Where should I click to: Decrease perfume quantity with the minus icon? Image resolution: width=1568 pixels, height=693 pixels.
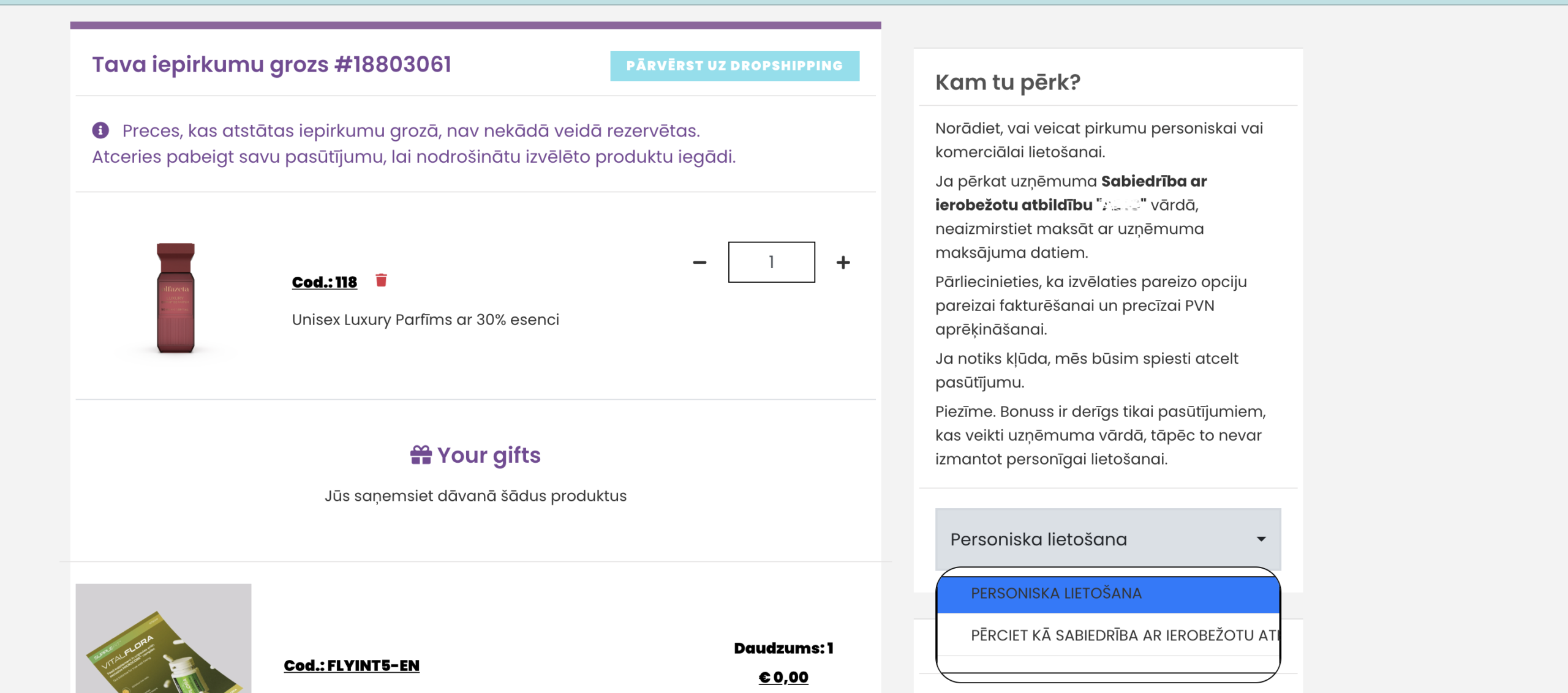(699, 262)
